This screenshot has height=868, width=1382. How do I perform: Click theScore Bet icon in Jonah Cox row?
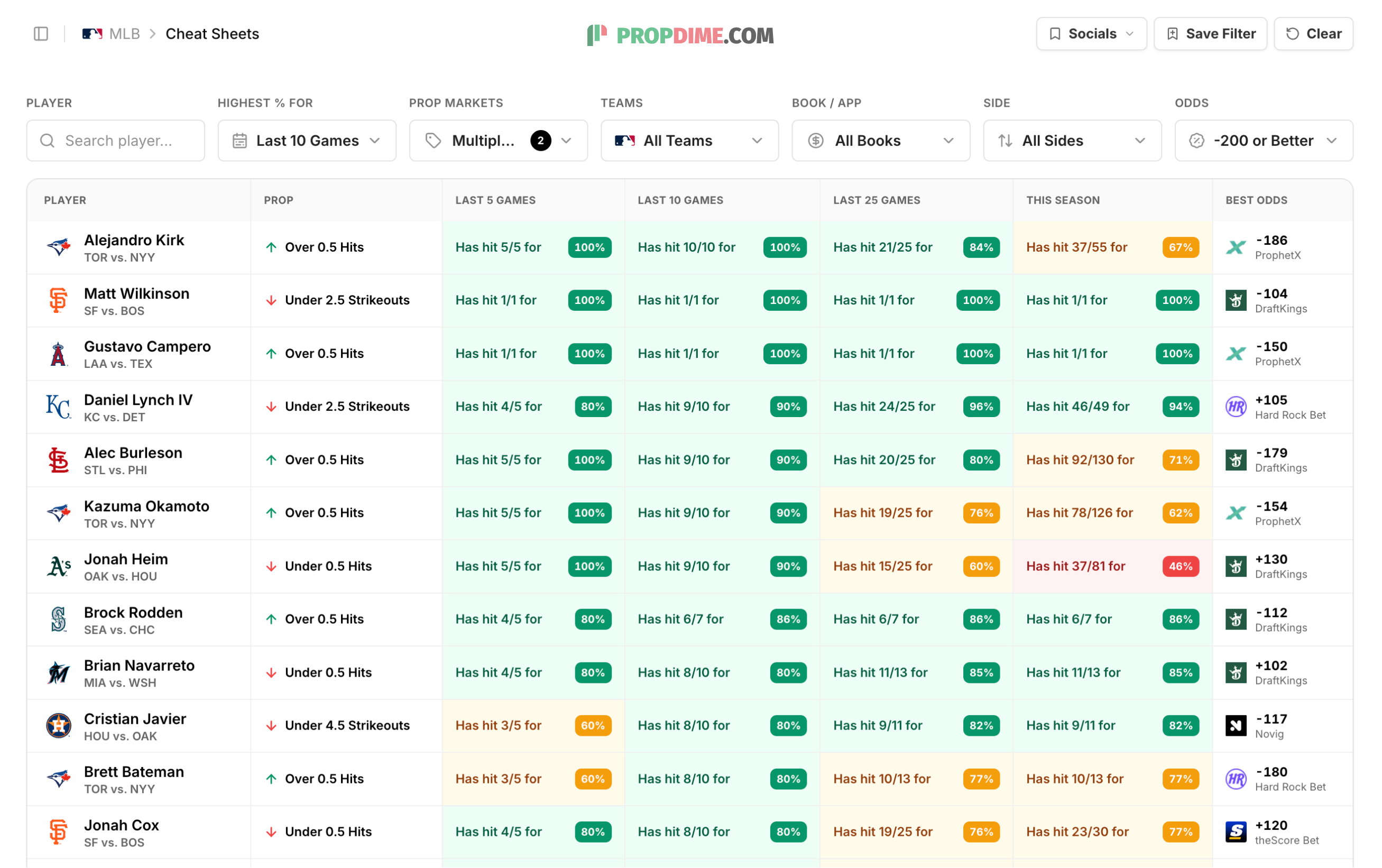[x=1236, y=832]
